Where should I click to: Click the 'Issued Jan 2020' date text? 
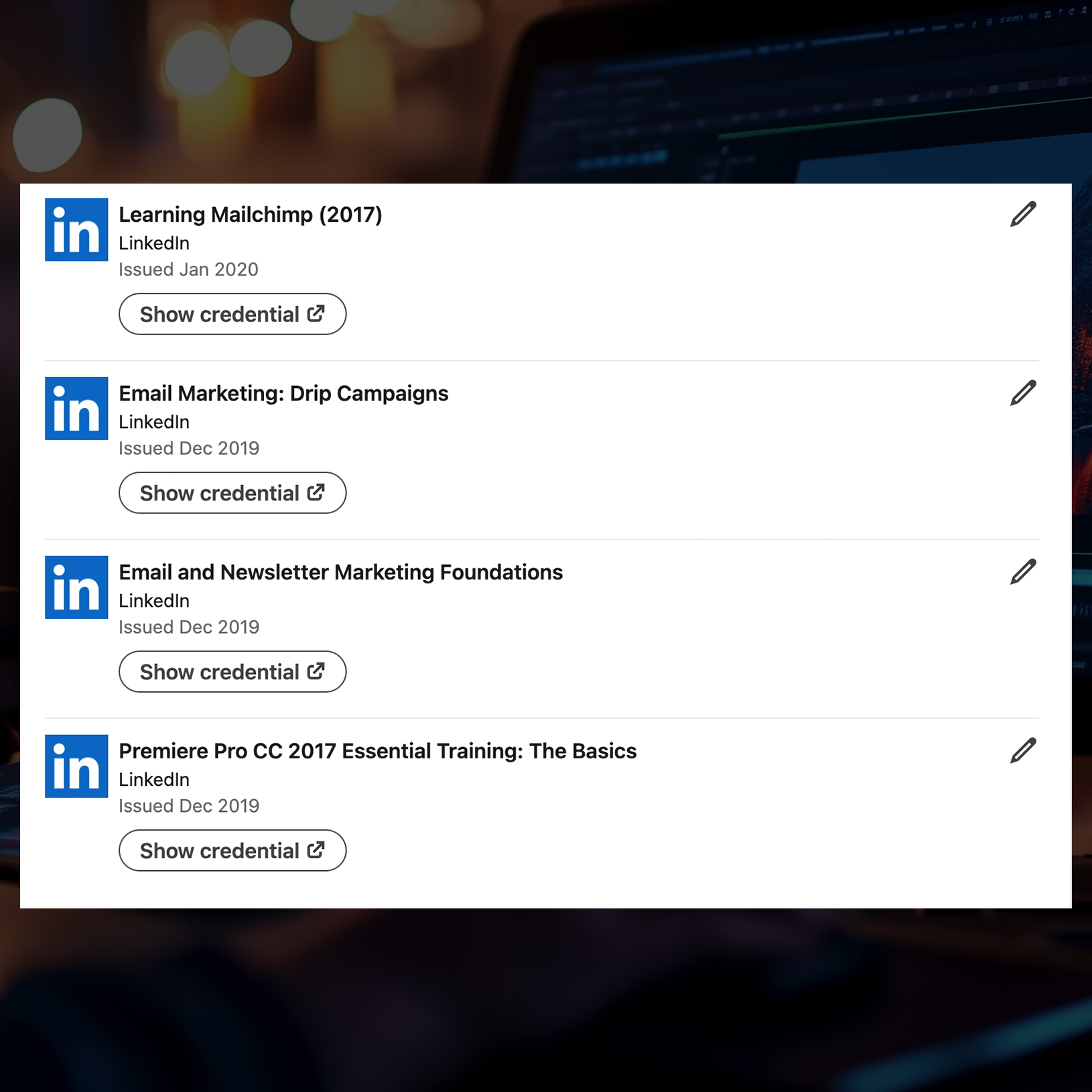pyautogui.click(x=188, y=269)
